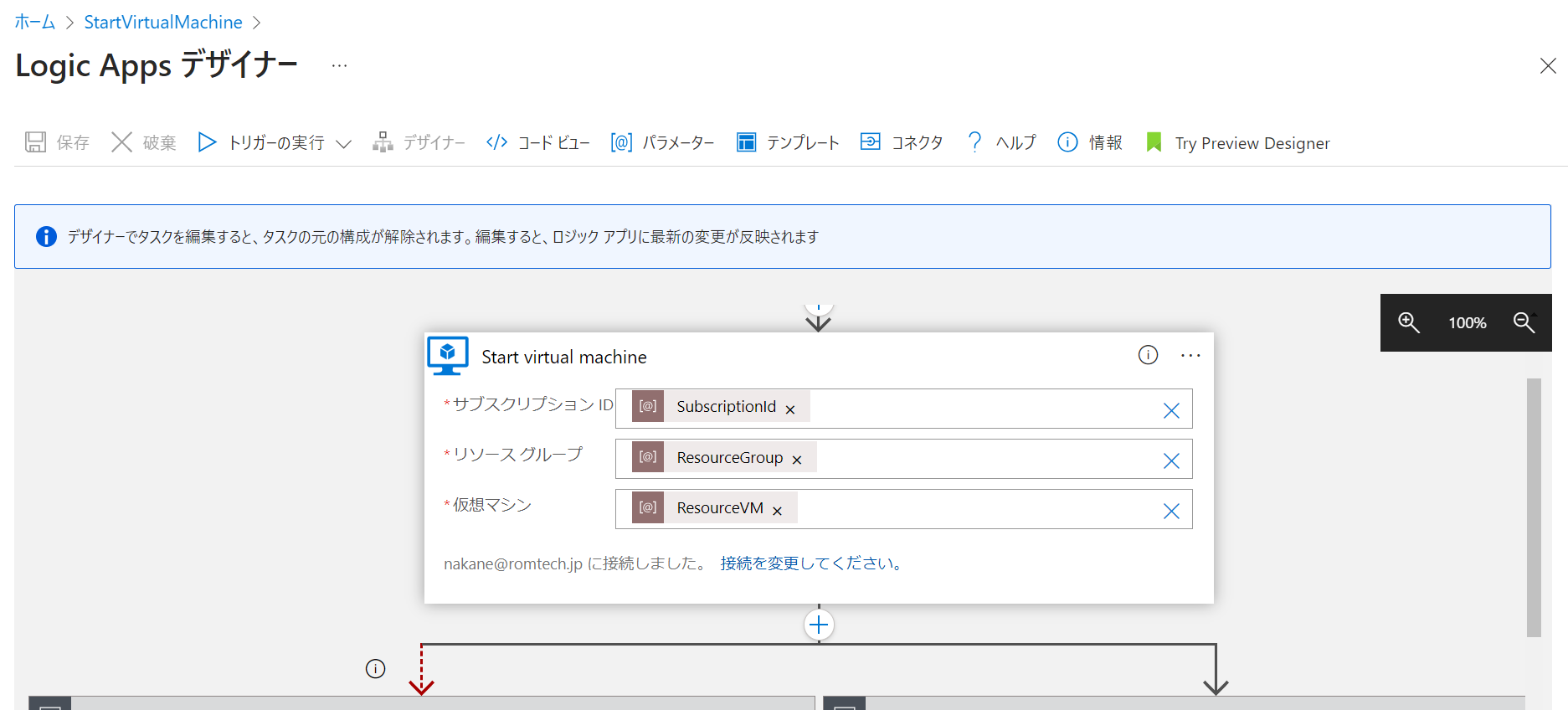Click info icon on Start virtual machine card

(1148, 355)
